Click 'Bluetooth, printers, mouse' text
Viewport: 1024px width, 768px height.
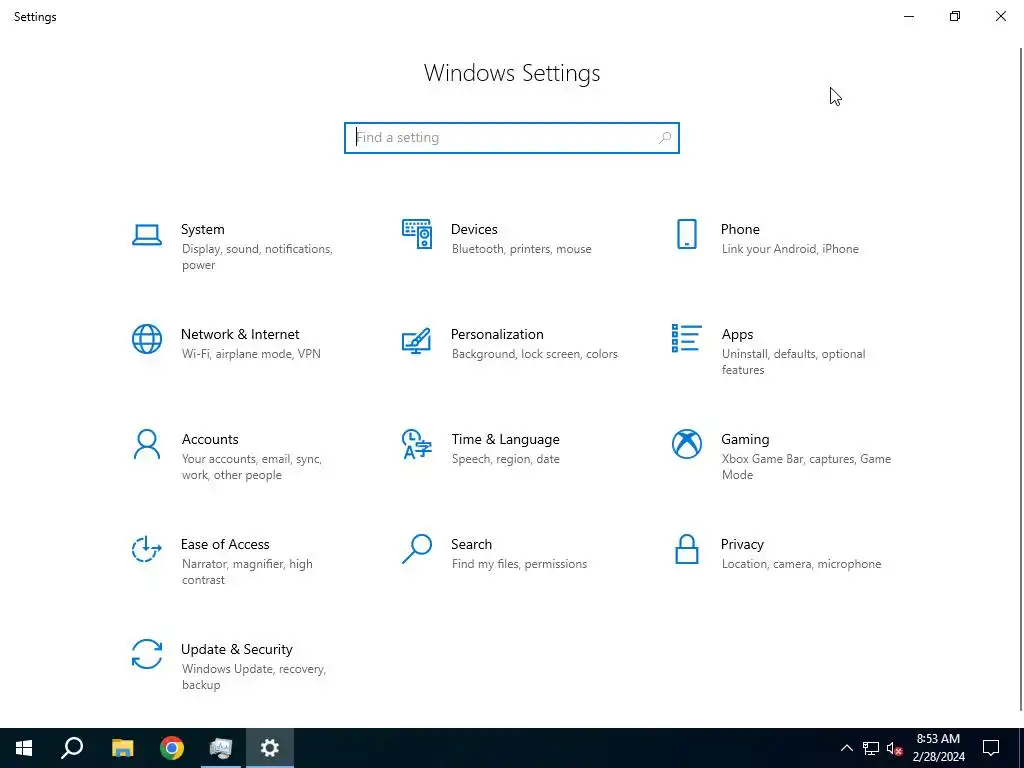click(521, 249)
